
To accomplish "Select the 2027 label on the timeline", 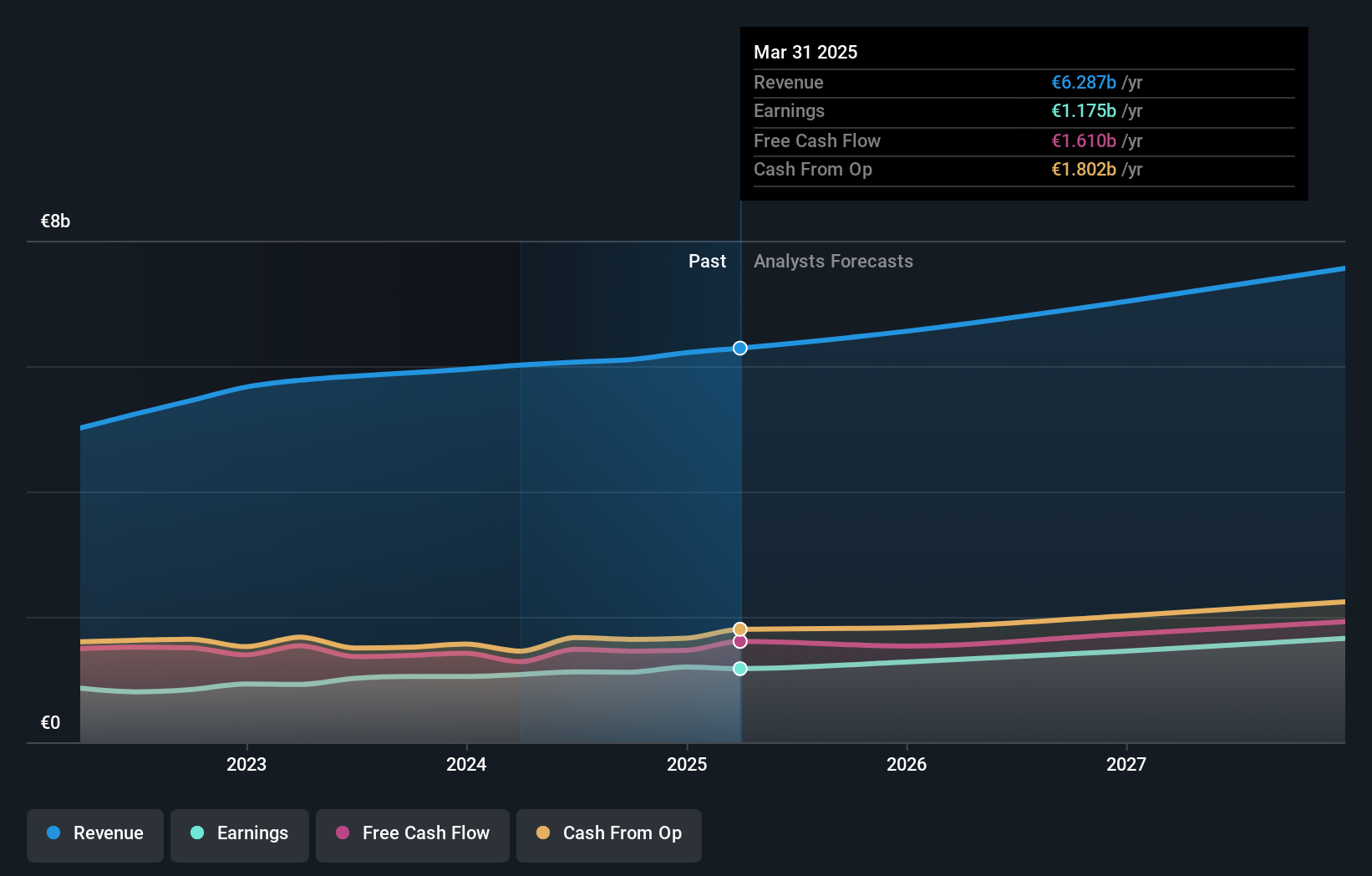I will [1126, 763].
